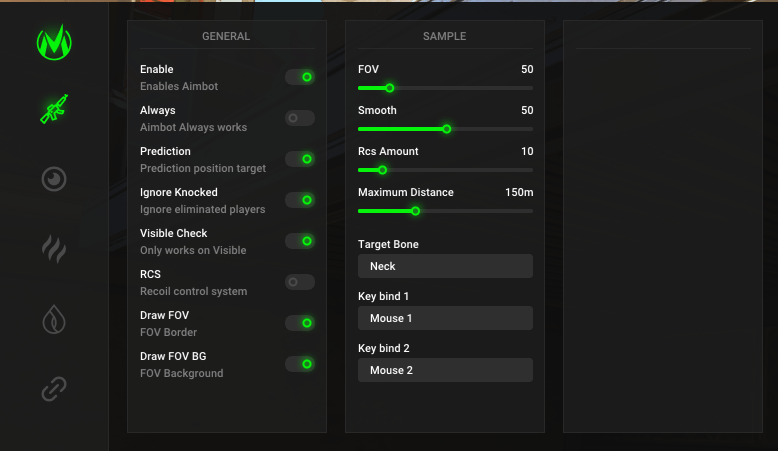Toggle the Enable switch off
The height and width of the screenshot is (451, 778).
coord(300,77)
